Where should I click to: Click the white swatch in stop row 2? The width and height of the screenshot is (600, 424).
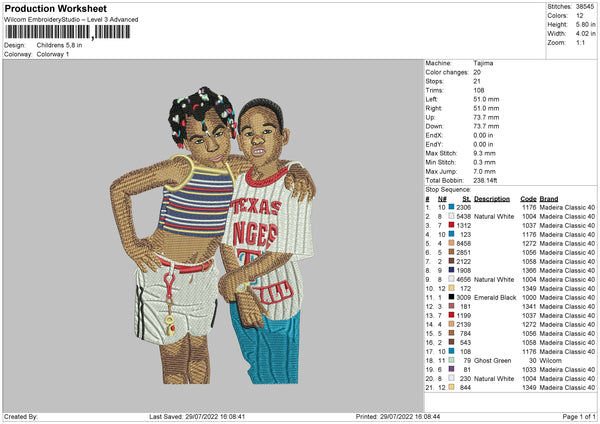click(x=452, y=216)
